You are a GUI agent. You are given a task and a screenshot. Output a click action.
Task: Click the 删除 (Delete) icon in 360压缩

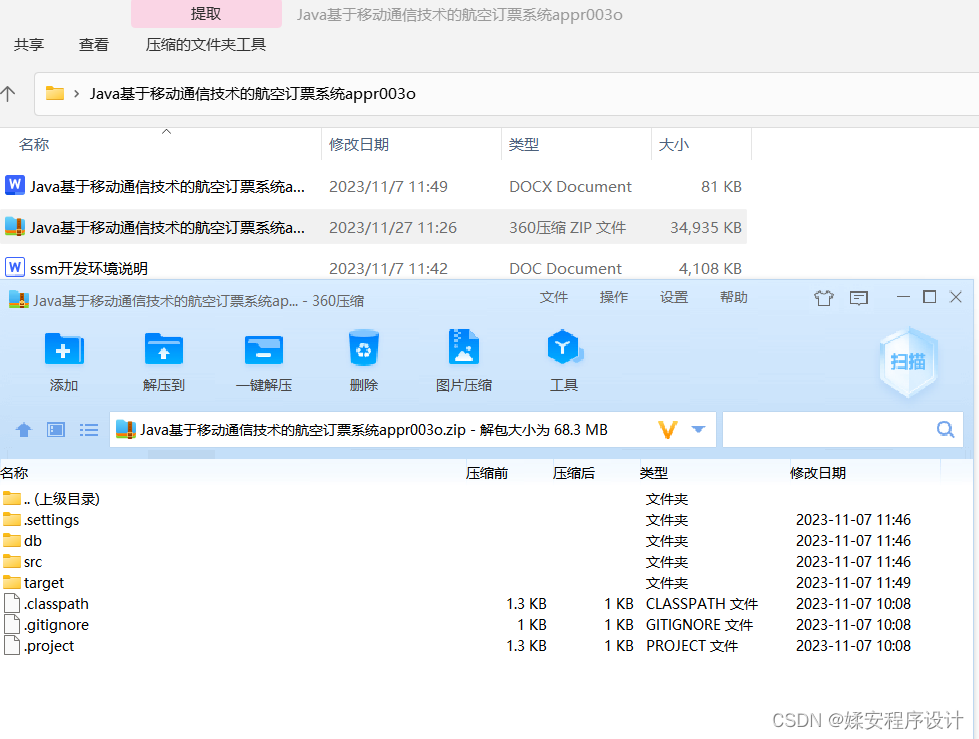[x=363, y=360]
